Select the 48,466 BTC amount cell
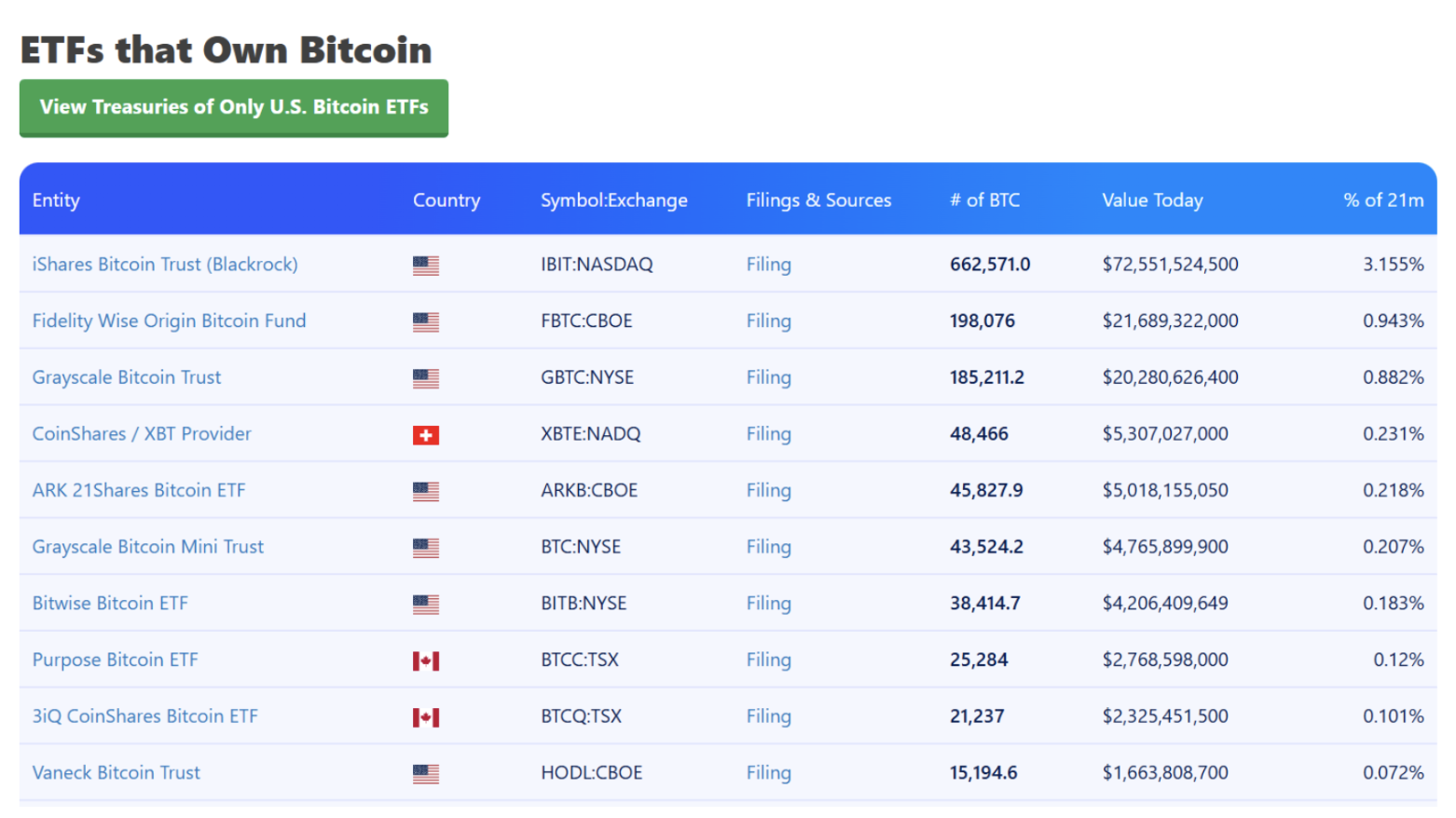1456x818 pixels. [979, 434]
